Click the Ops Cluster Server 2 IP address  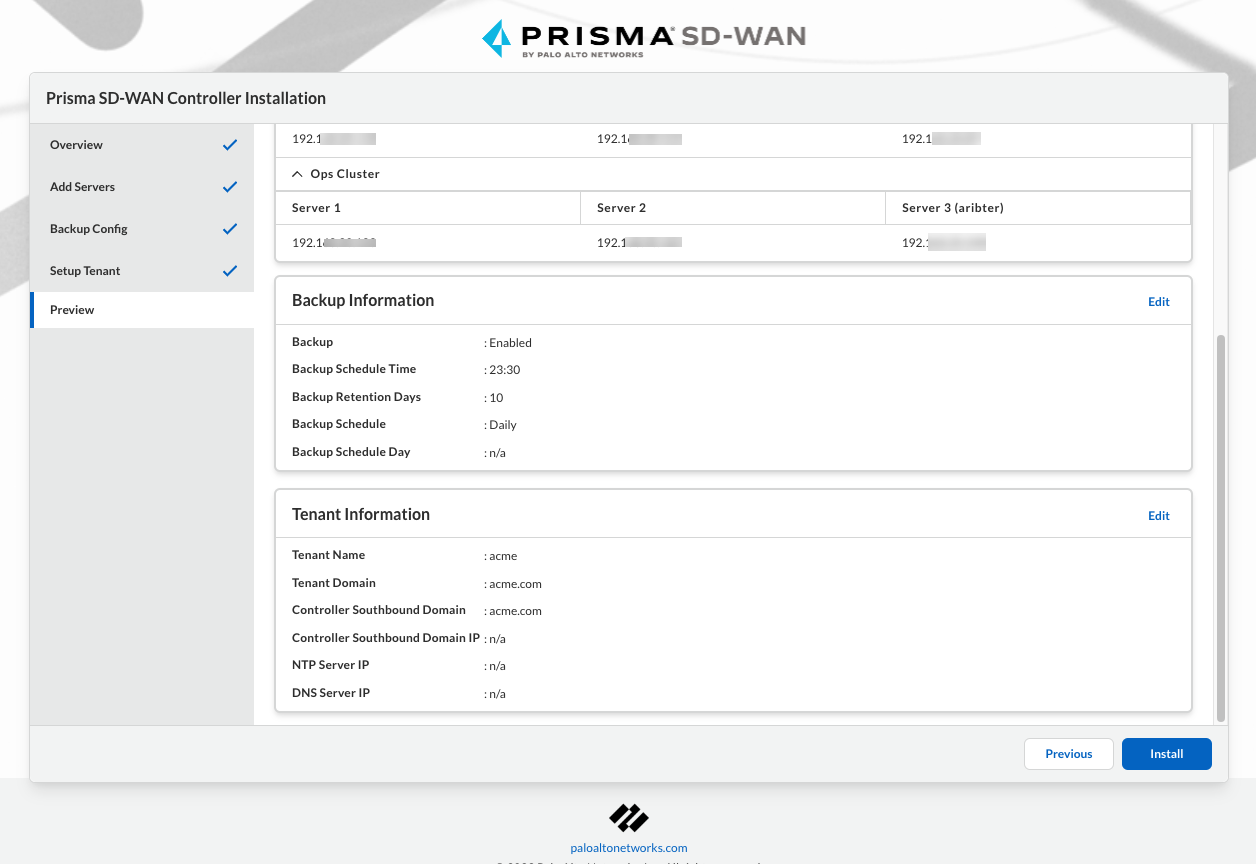(x=639, y=243)
